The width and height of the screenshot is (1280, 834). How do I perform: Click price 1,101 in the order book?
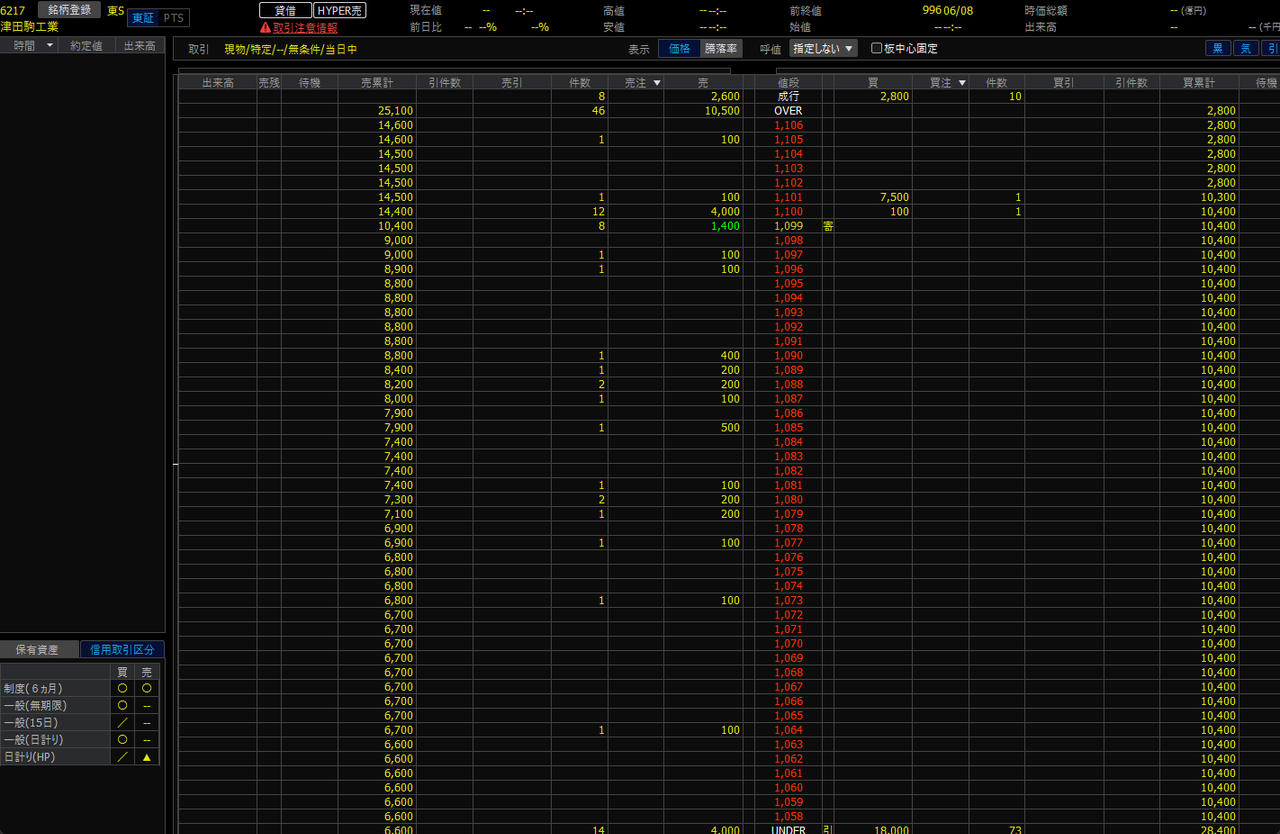click(788, 197)
